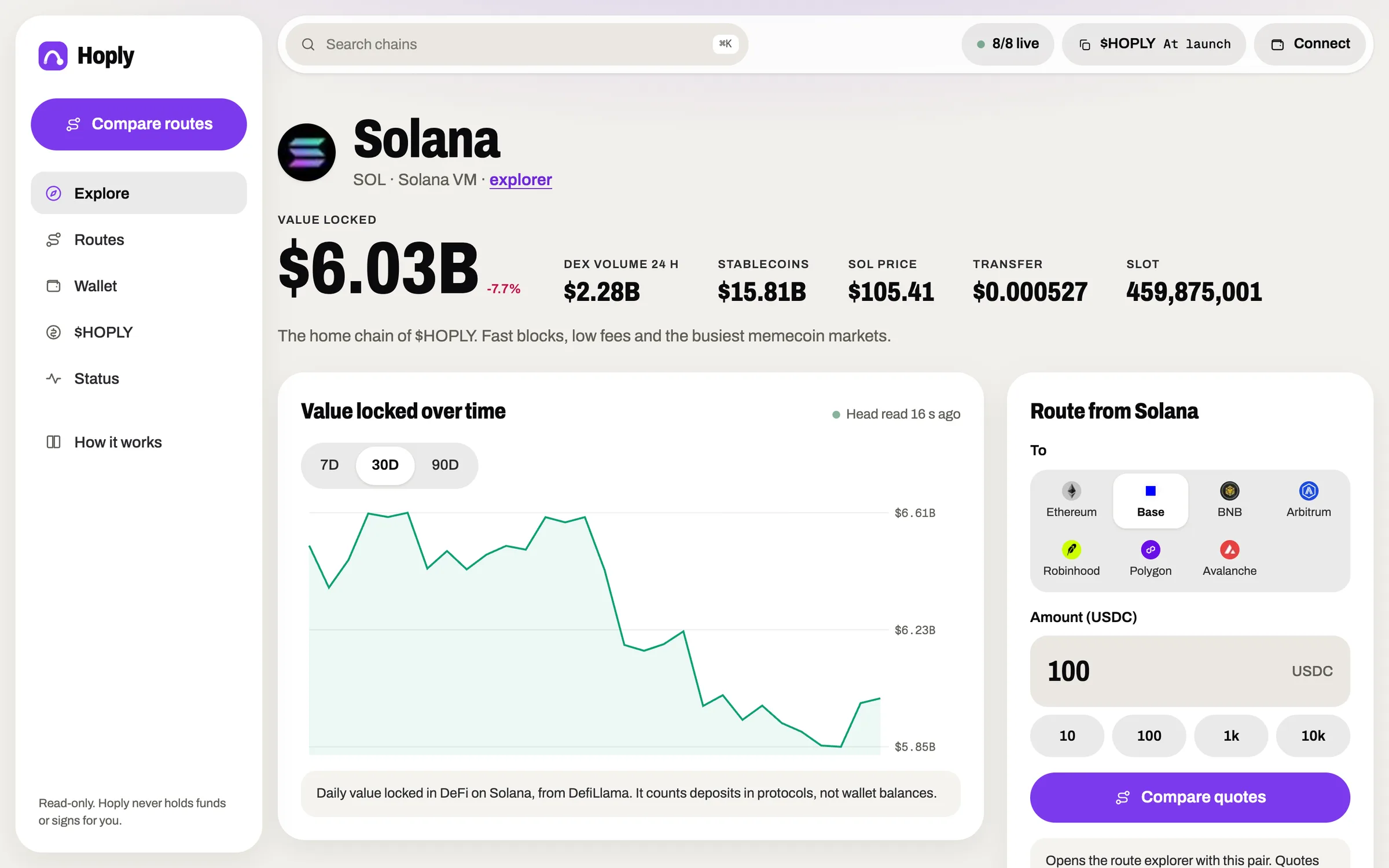Switch chart to 30D range
The image size is (1389, 868).
(x=385, y=465)
